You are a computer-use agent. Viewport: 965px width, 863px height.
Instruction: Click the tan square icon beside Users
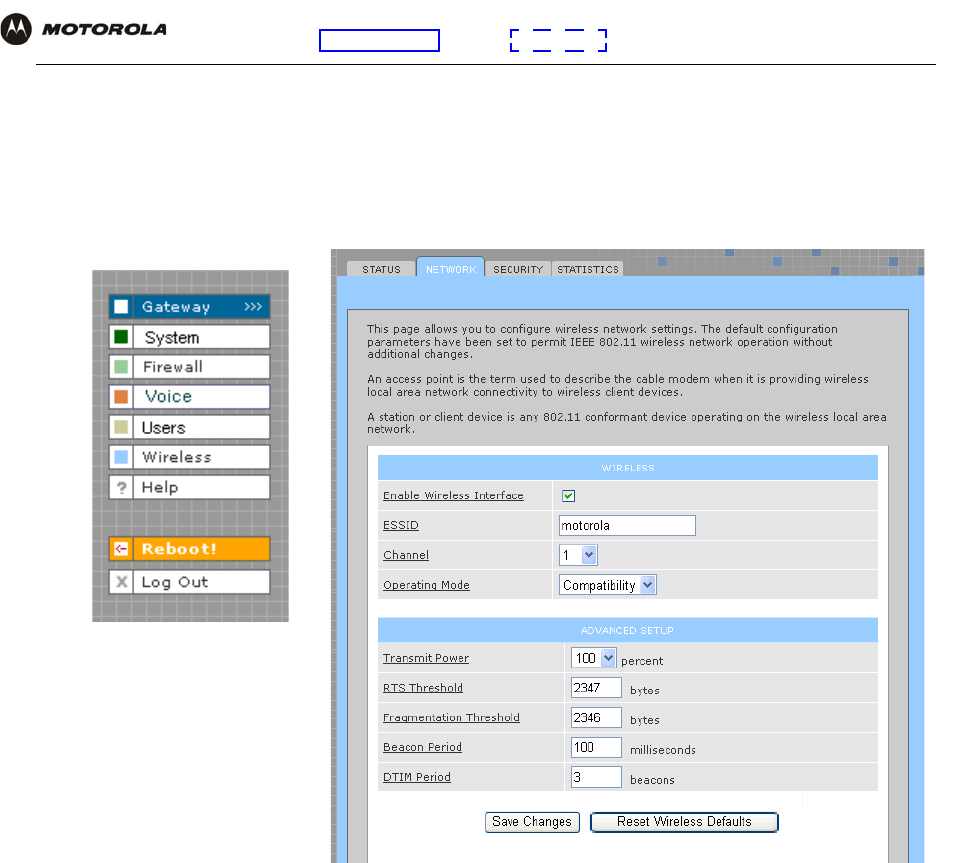click(121, 427)
